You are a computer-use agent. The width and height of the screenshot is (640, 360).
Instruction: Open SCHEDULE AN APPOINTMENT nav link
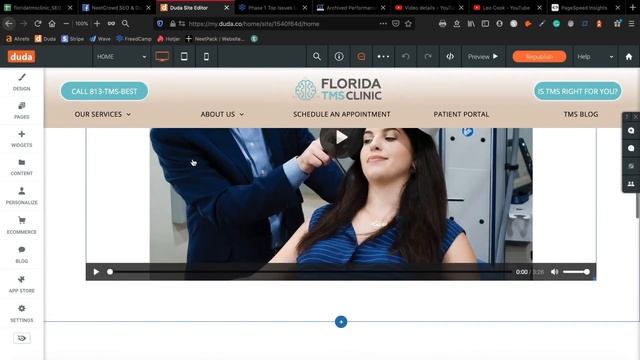(341, 114)
